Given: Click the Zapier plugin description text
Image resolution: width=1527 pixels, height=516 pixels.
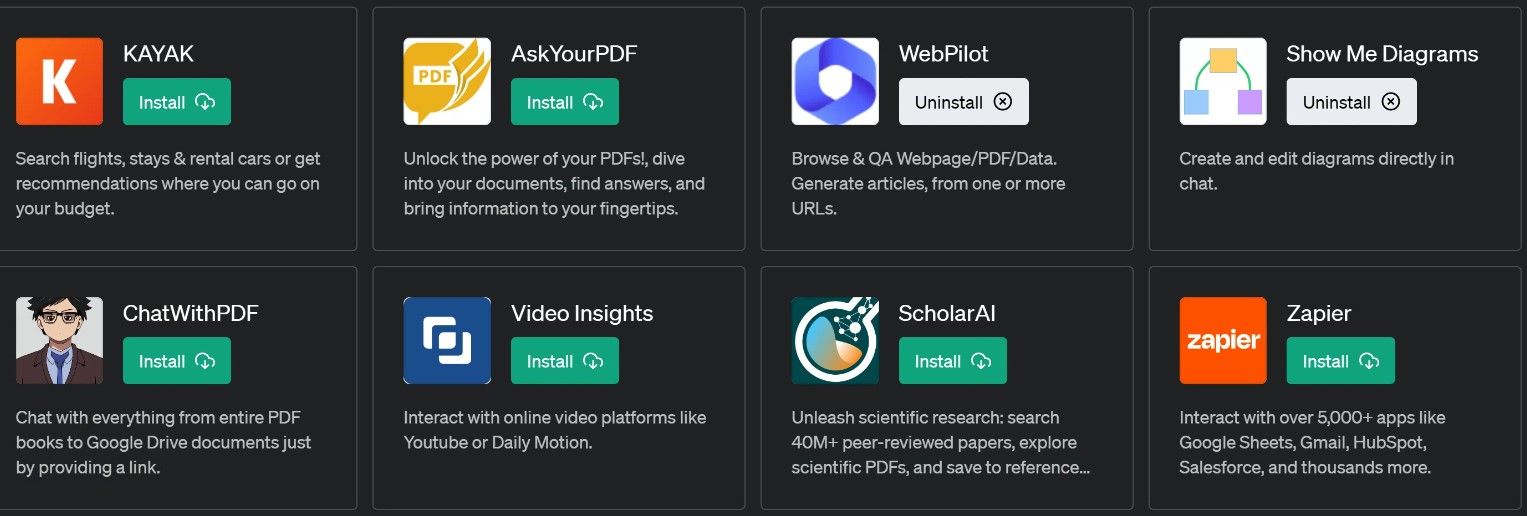Looking at the screenshot, I should point(1312,442).
